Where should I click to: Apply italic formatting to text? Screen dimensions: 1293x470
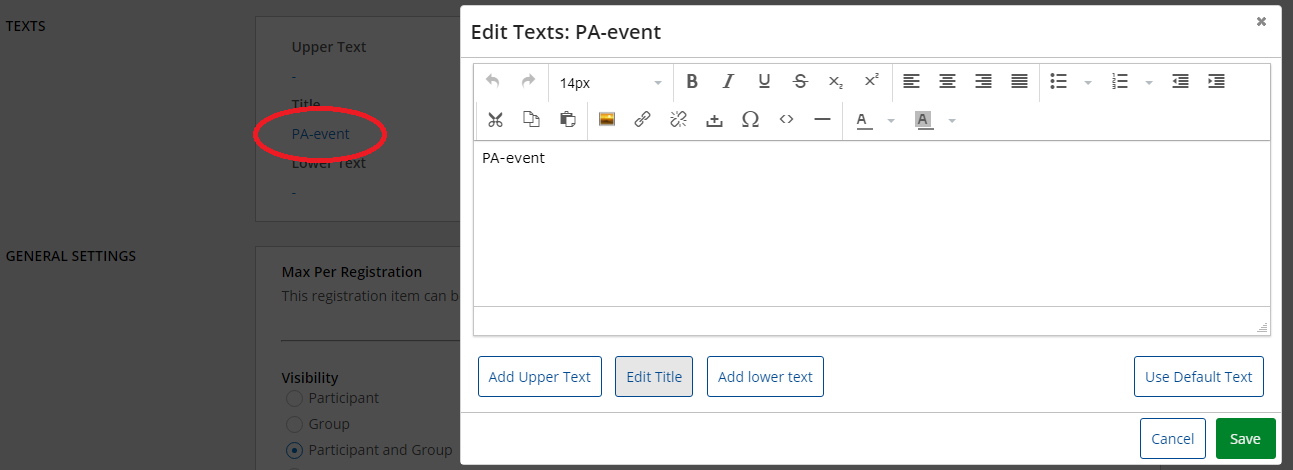coord(728,82)
